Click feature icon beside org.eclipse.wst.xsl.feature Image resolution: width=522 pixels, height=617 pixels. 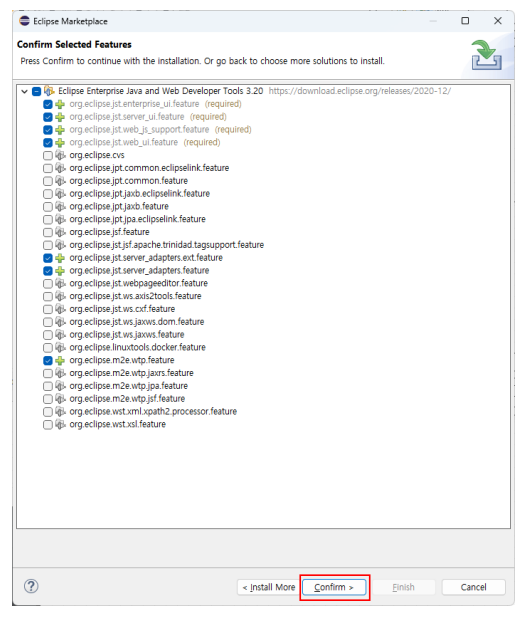click(60, 425)
